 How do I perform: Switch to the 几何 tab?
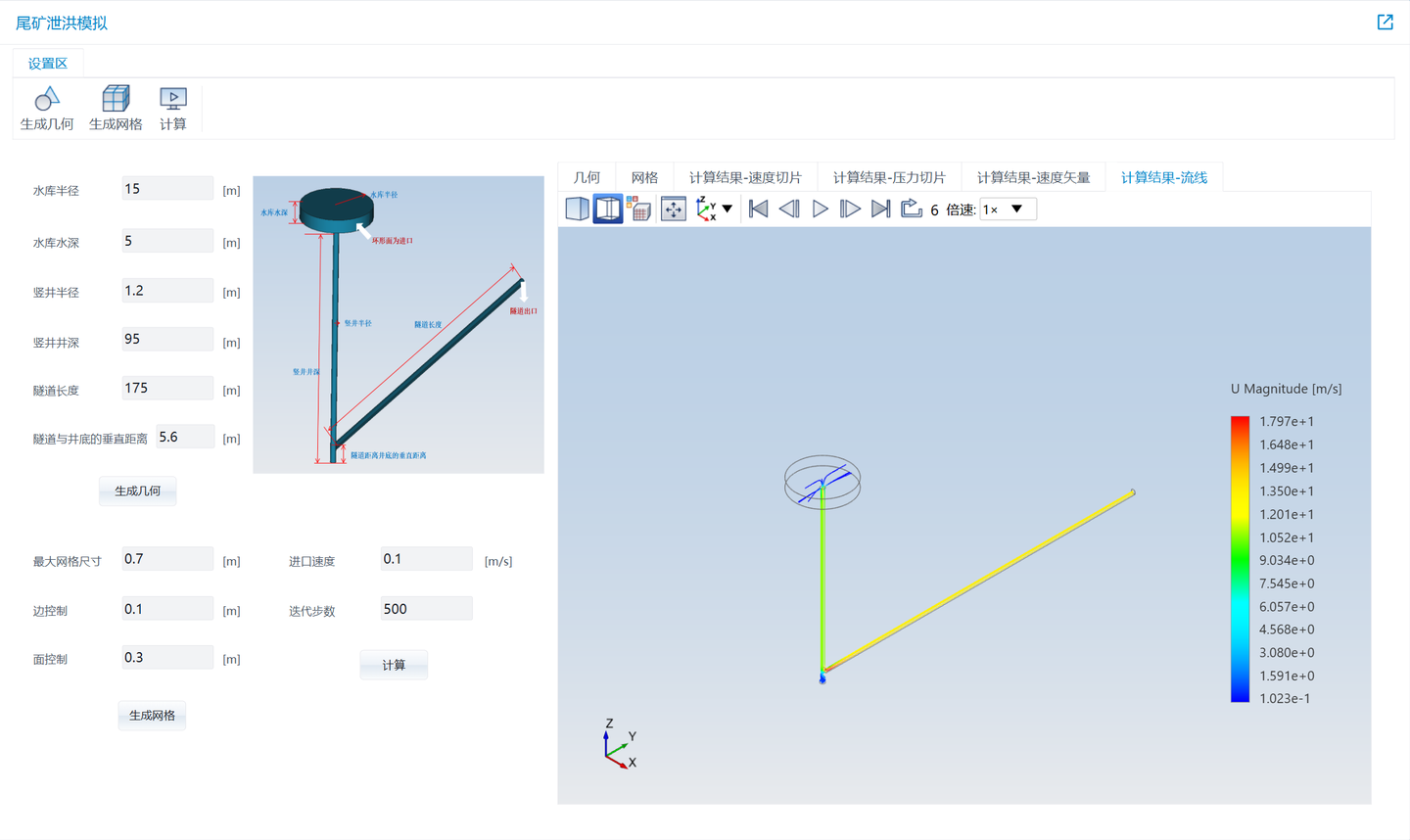(x=587, y=177)
